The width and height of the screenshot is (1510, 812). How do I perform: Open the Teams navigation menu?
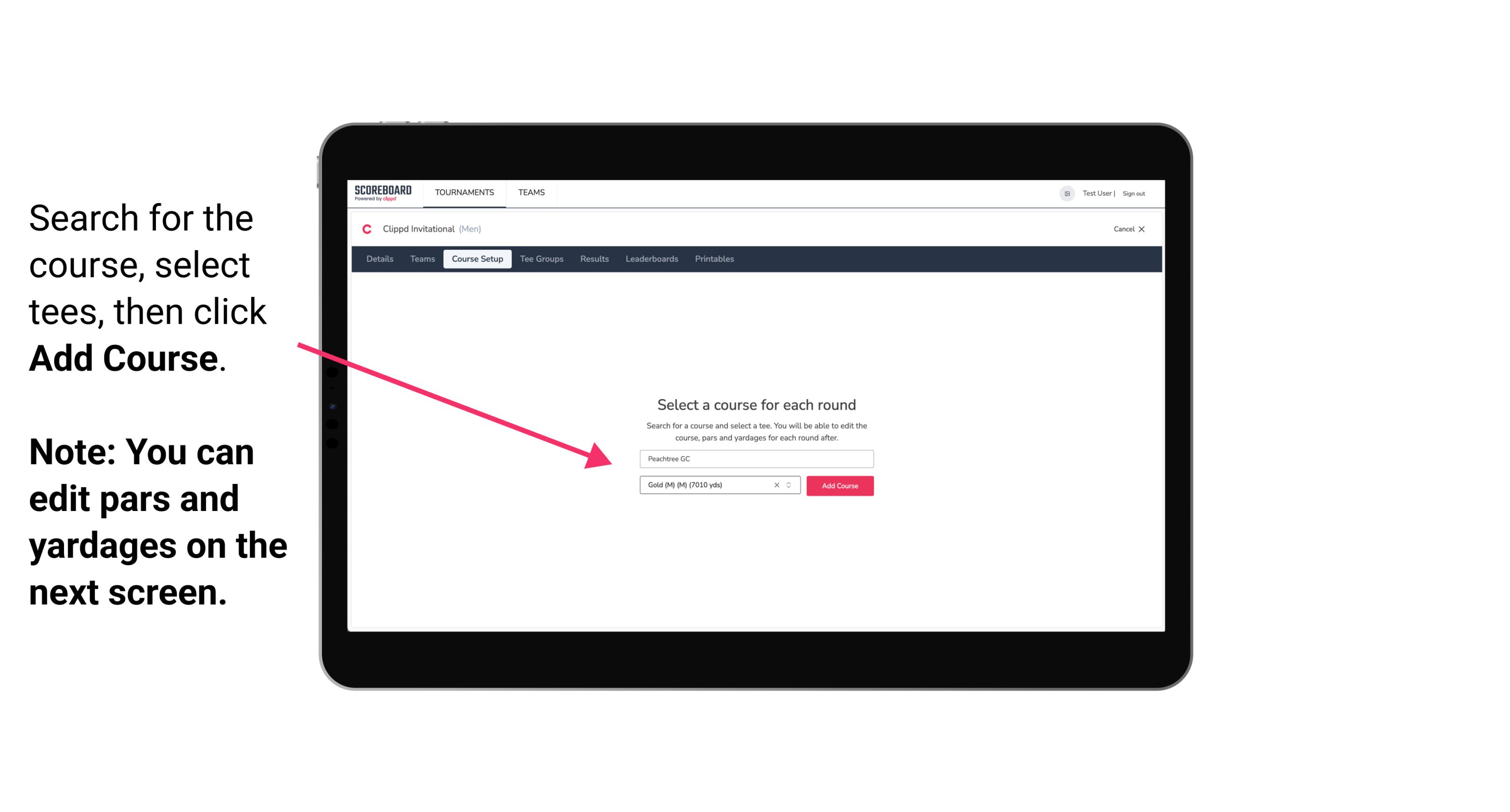click(529, 192)
